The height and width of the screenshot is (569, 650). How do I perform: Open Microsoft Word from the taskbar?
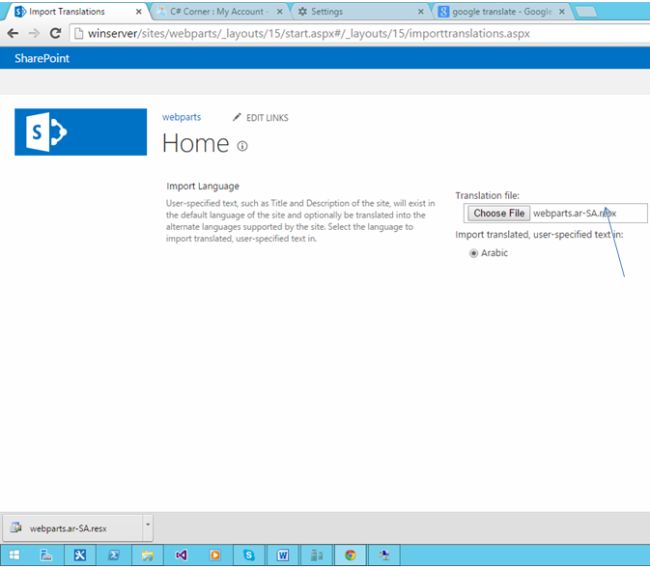pyautogui.click(x=283, y=555)
